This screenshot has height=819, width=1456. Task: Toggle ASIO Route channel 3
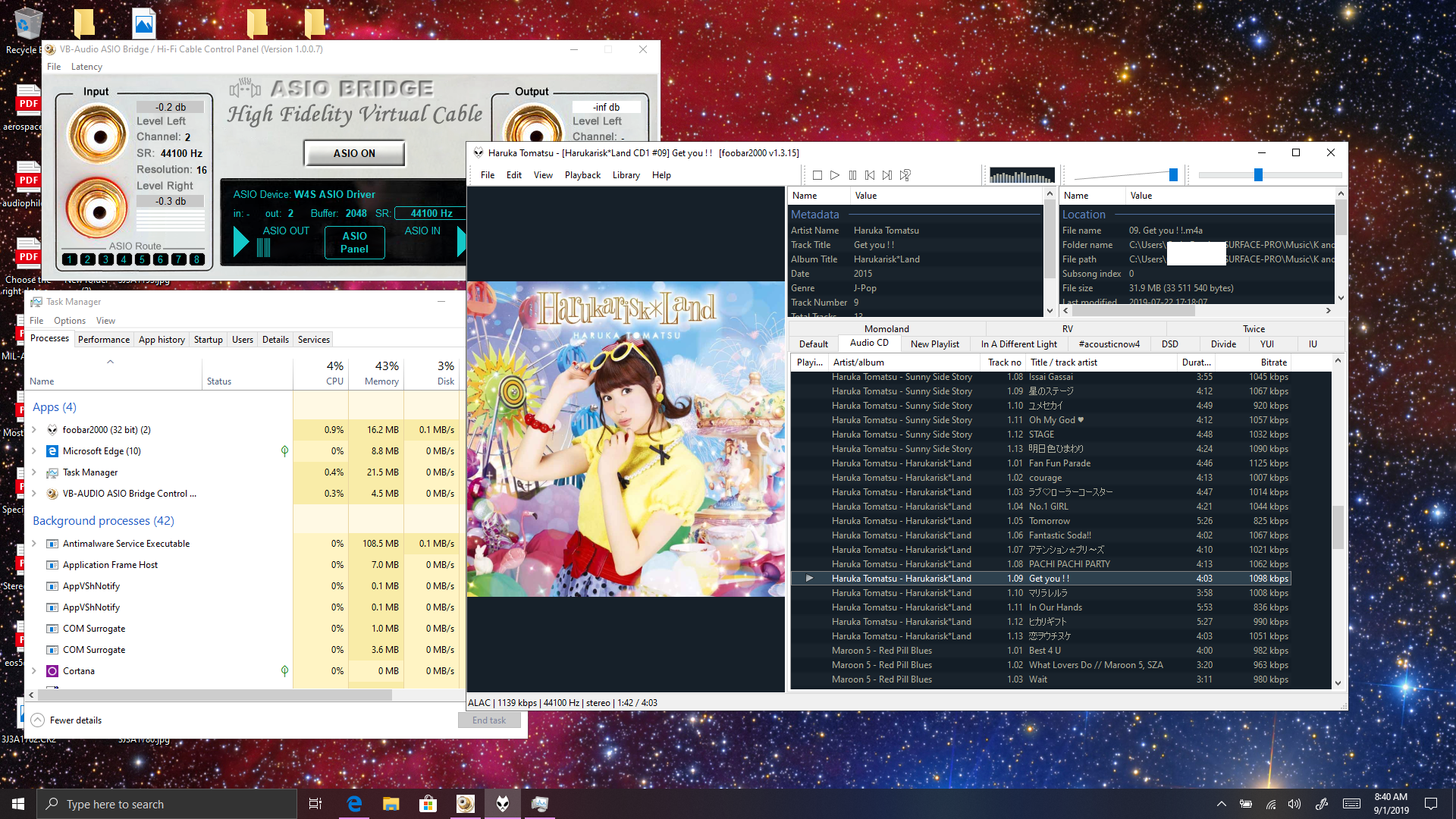(x=106, y=259)
